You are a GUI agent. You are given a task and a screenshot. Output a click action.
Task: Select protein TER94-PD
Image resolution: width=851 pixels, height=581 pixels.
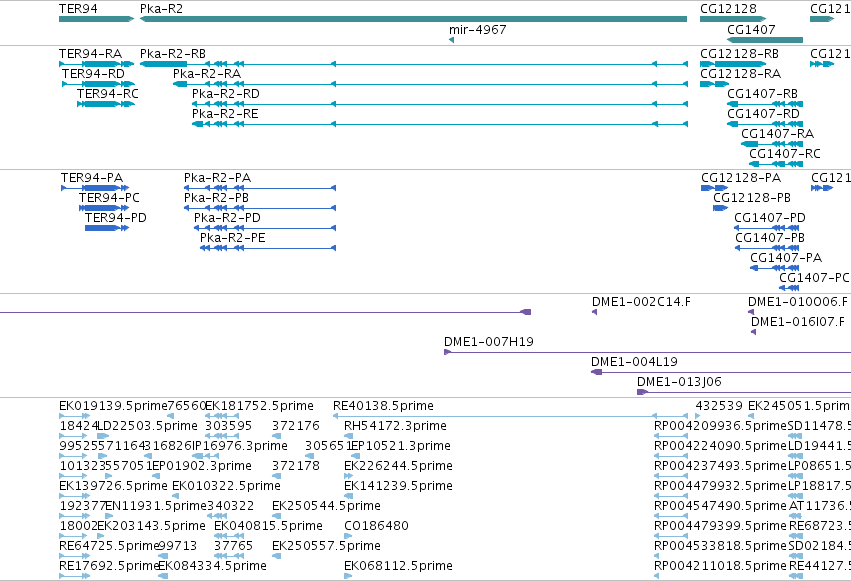click(x=107, y=228)
